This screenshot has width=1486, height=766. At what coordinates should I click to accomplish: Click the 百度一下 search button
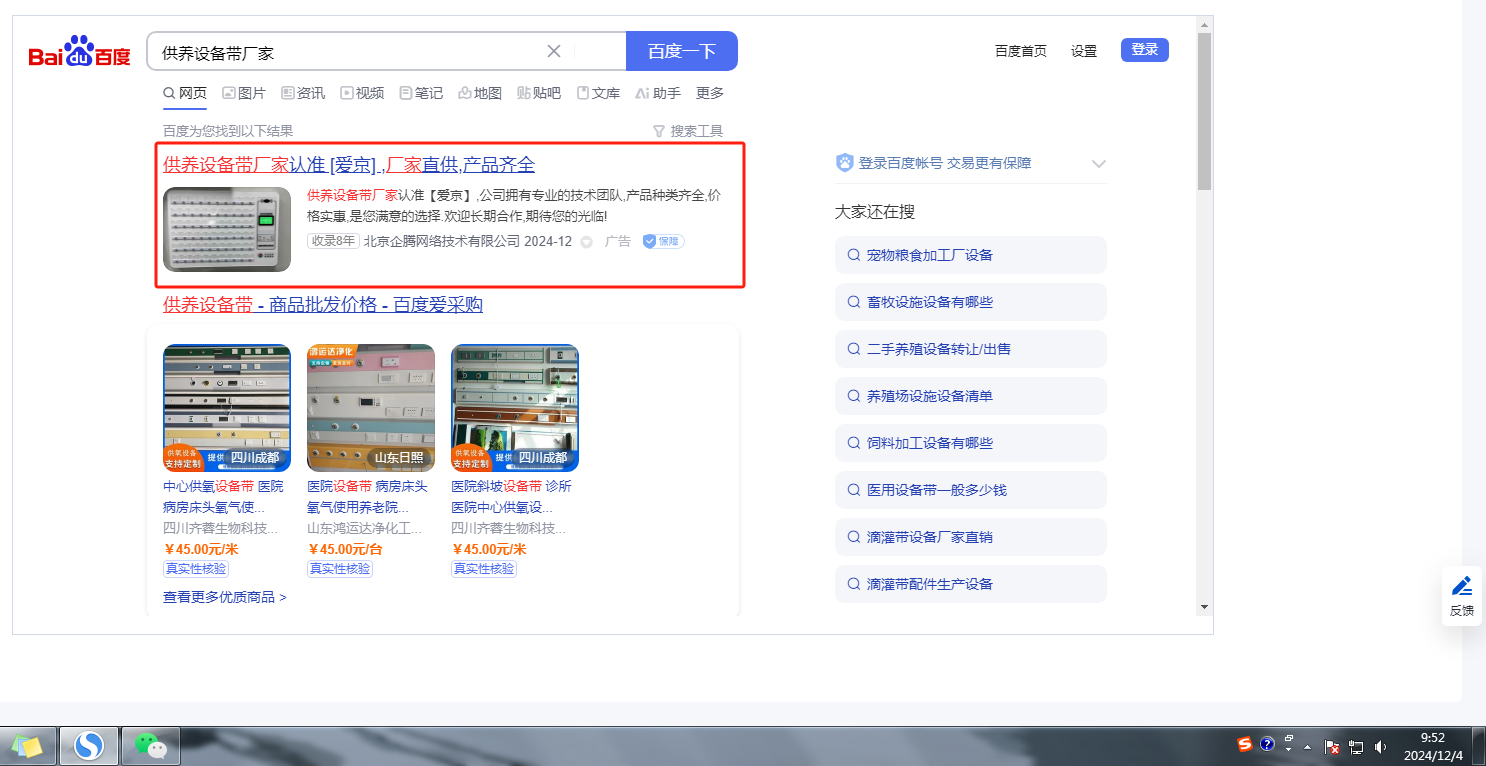click(682, 51)
